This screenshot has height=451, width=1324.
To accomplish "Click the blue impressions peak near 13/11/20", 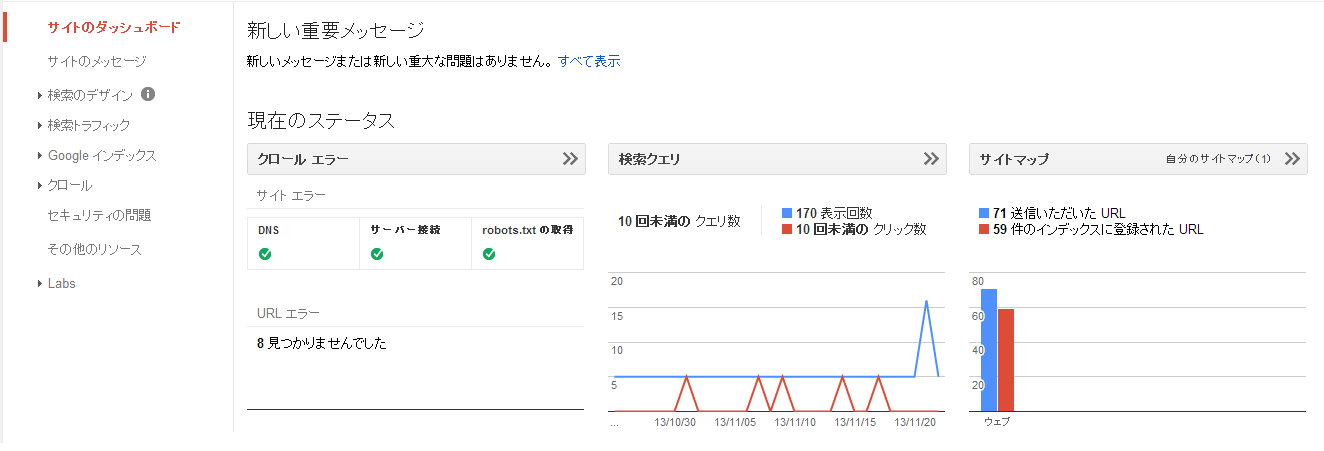I will 927,302.
